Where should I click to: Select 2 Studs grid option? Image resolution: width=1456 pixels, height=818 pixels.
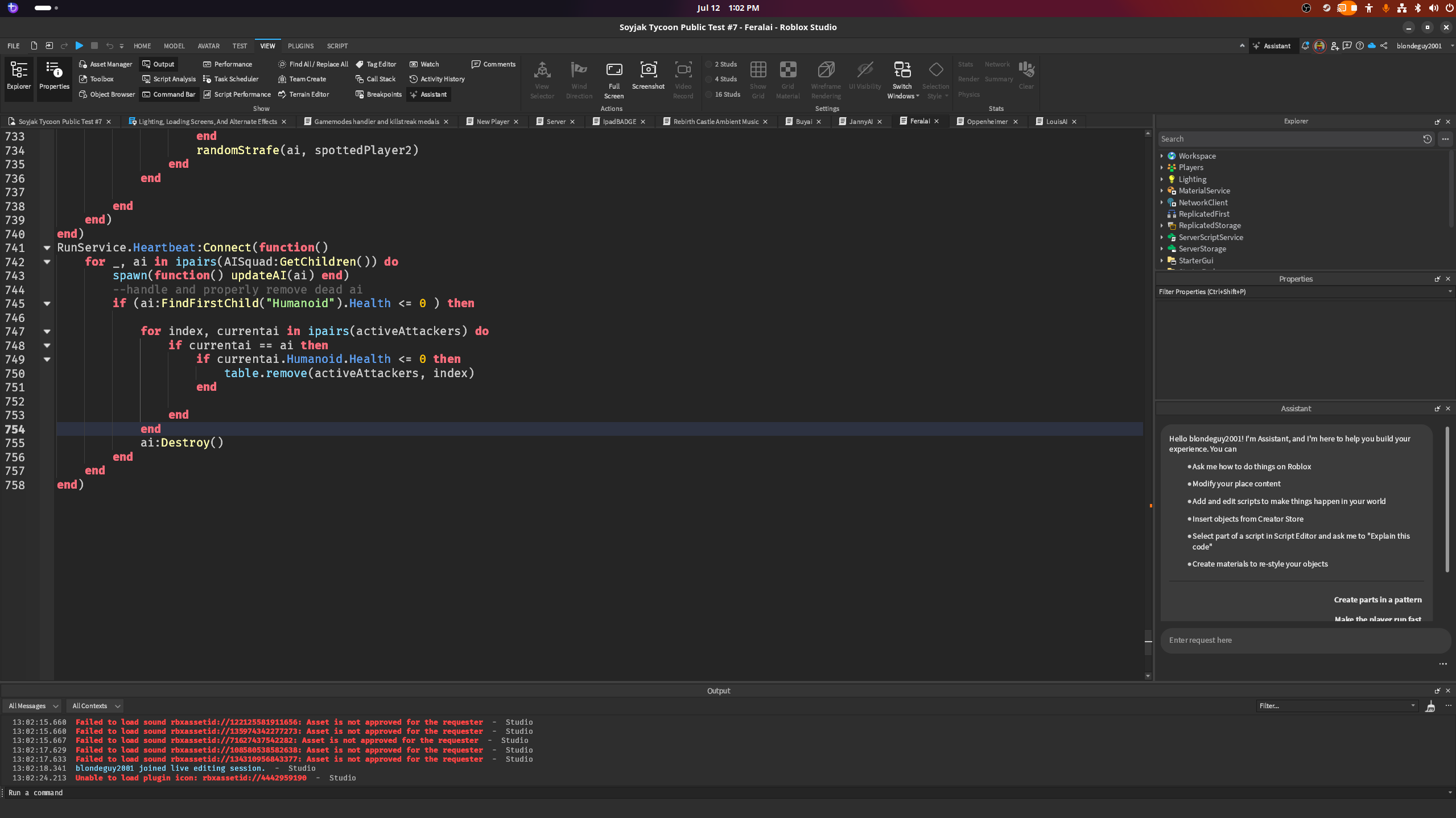(x=721, y=64)
